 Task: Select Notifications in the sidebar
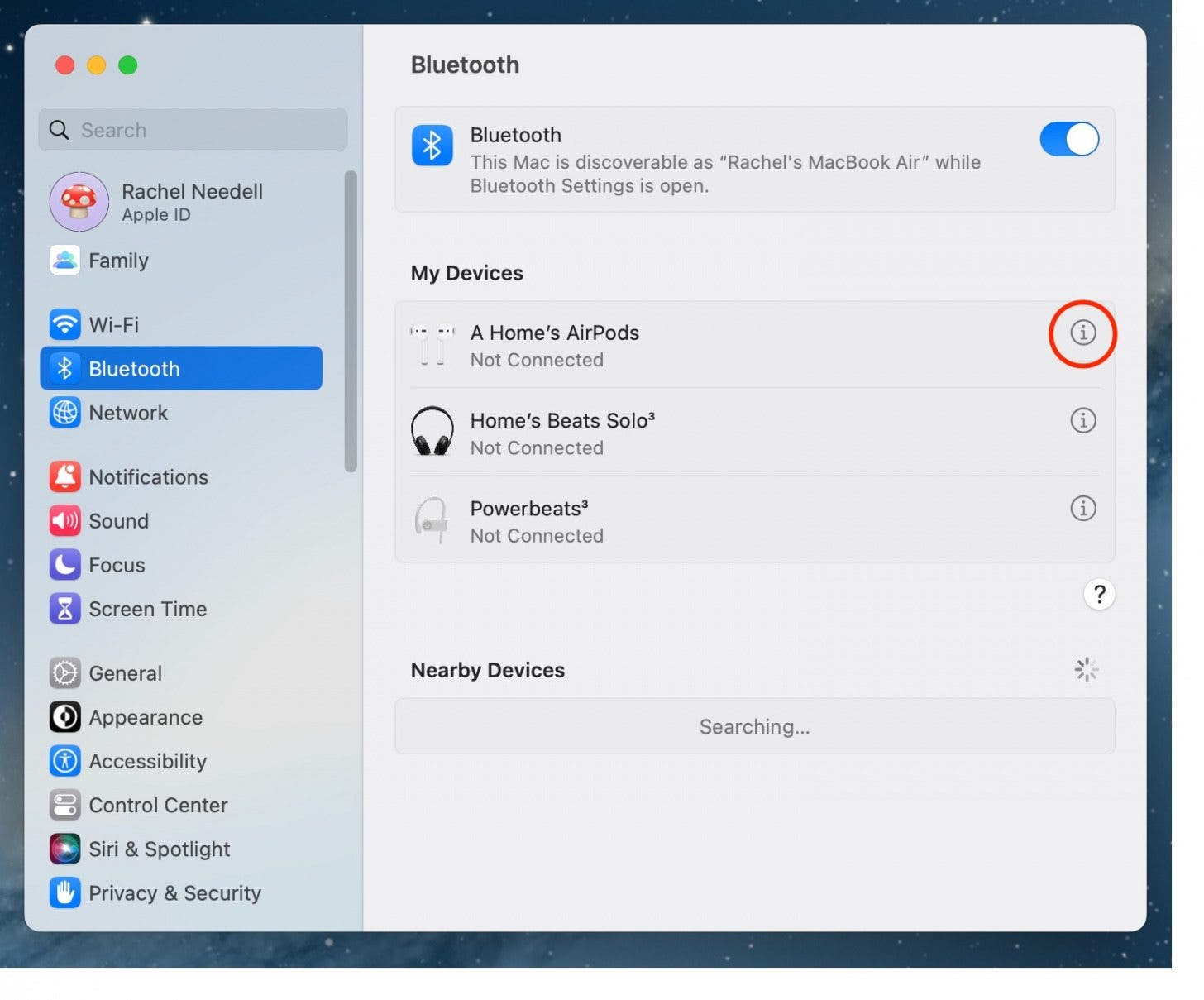pyautogui.click(x=148, y=477)
